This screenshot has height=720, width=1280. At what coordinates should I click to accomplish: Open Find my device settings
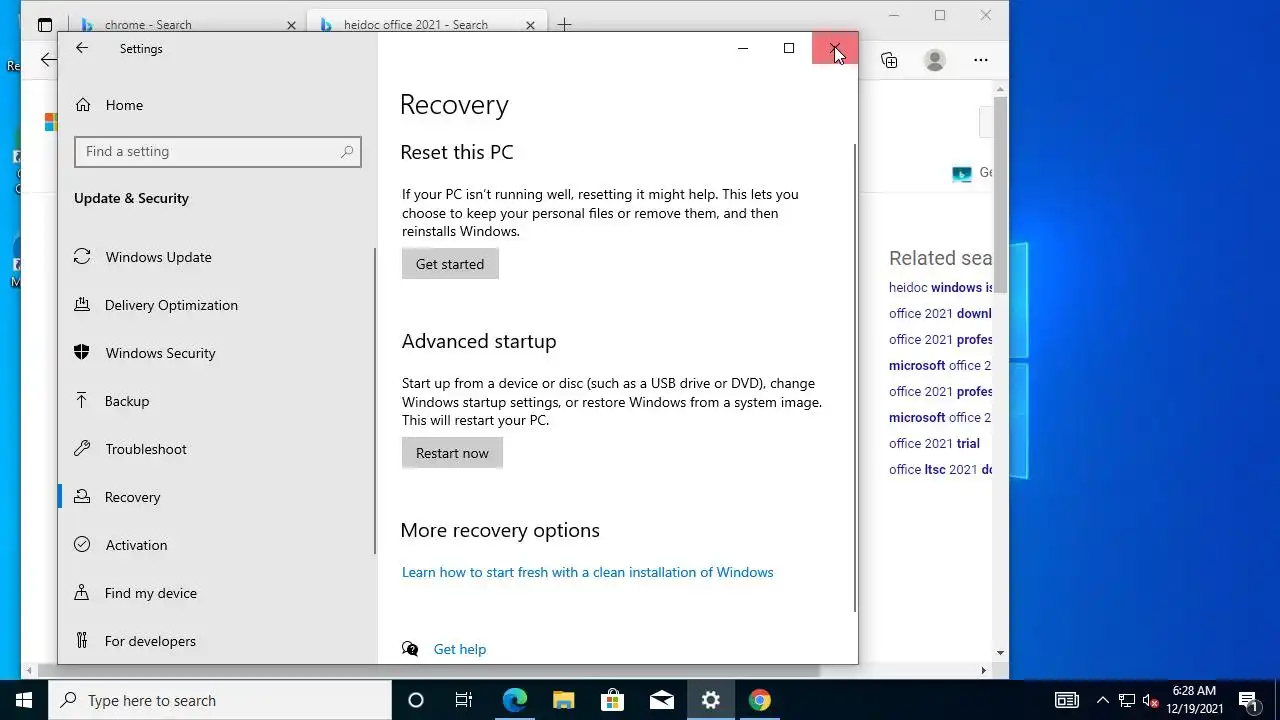151,593
